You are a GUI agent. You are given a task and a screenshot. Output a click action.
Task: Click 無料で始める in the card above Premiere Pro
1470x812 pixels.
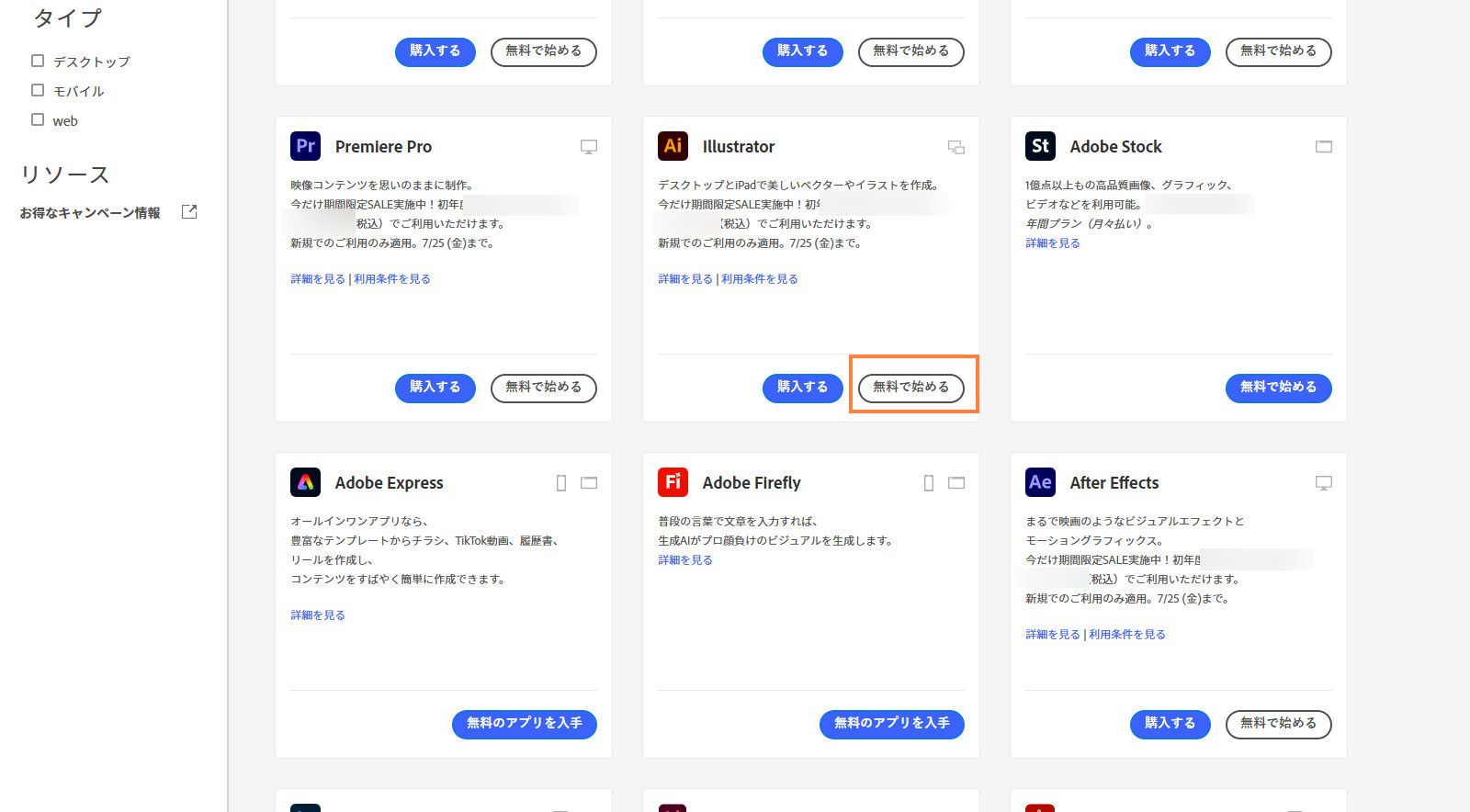[x=544, y=51]
